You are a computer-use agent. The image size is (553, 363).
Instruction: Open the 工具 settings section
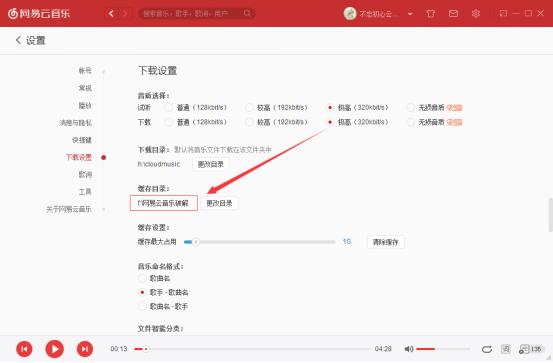click(85, 192)
